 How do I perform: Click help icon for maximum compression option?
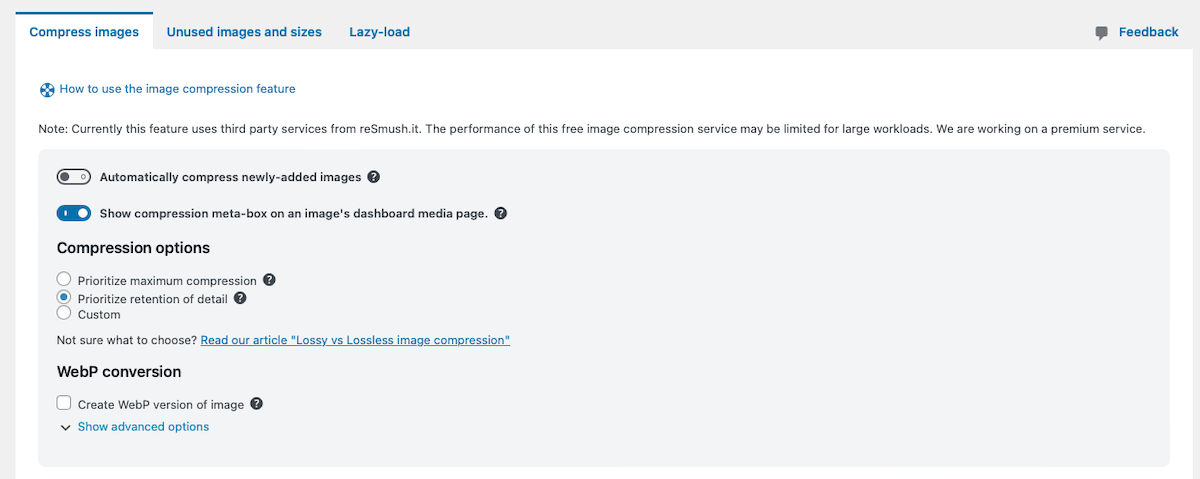269,281
